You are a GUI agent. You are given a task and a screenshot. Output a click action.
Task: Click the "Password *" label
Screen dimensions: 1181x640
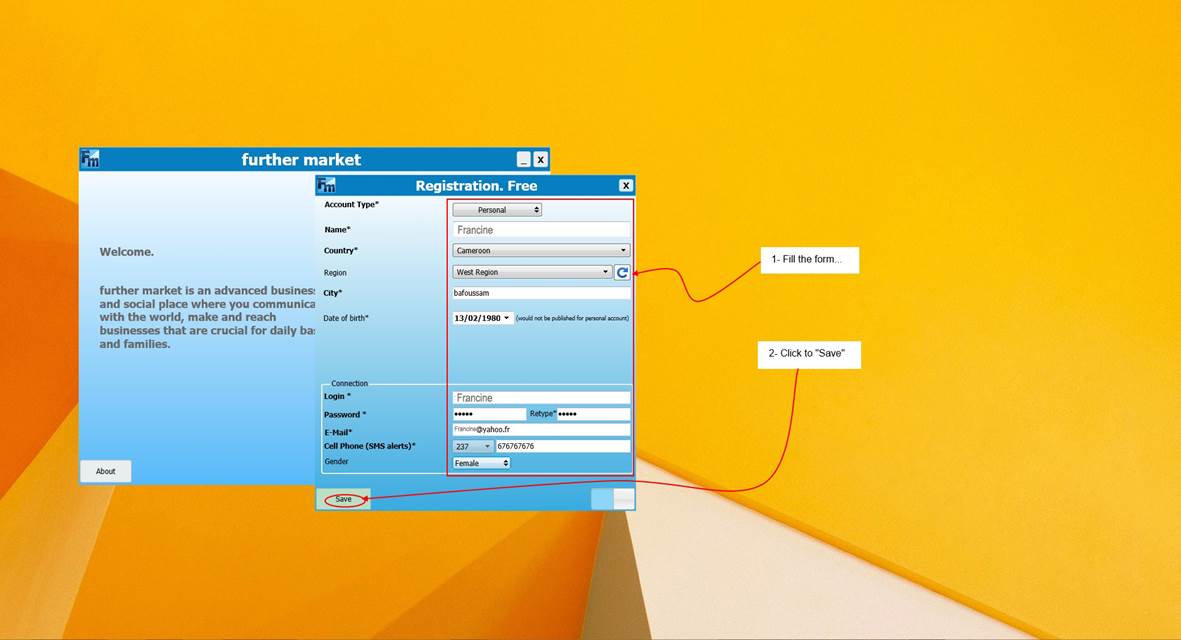[x=345, y=415]
